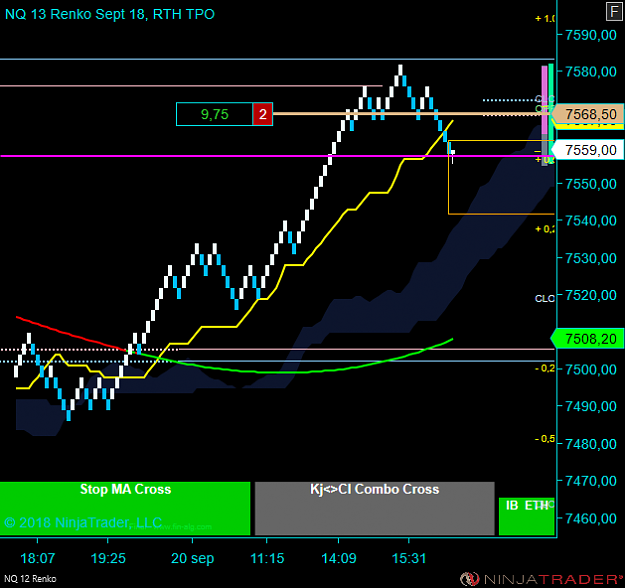Click the 7530,00 price axis label
625x588 pixels.
pyautogui.click(x=591, y=258)
